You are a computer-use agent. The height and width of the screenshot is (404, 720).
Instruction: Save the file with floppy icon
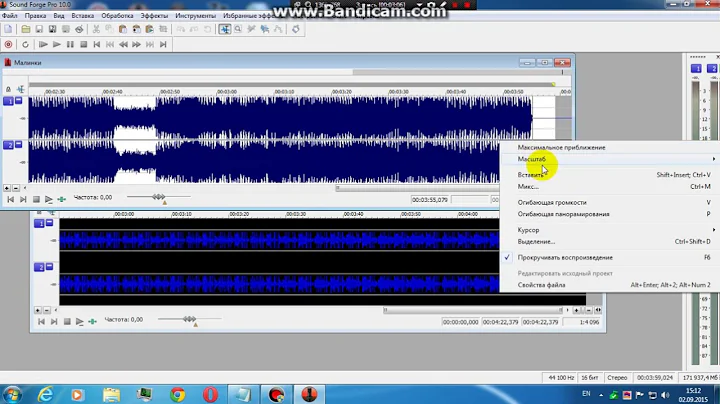pyautogui.click(x=39, y=29)
